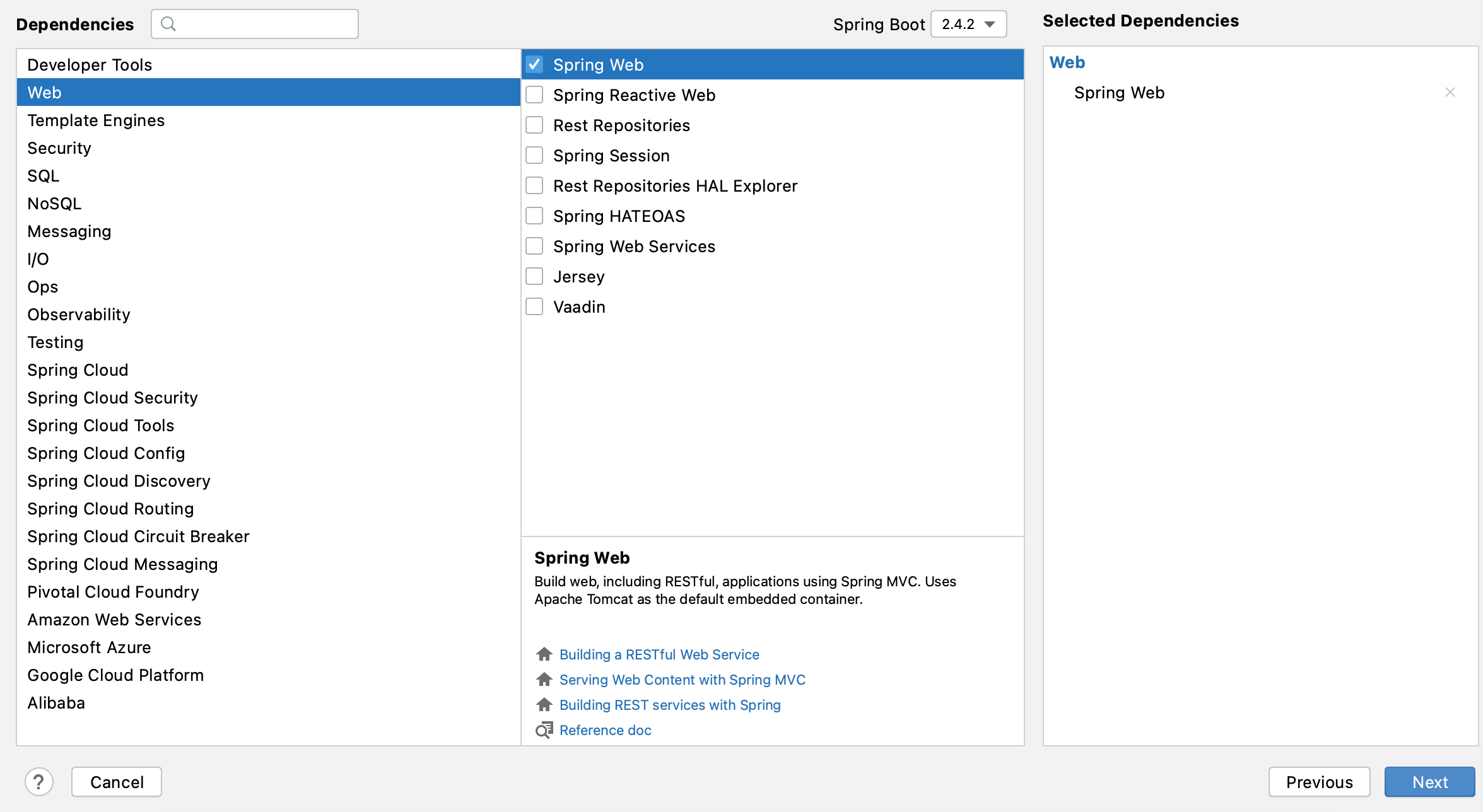This screenshot has height=812, width=1483.
Task: Choose the Ops category
Action: pos(269,286)
